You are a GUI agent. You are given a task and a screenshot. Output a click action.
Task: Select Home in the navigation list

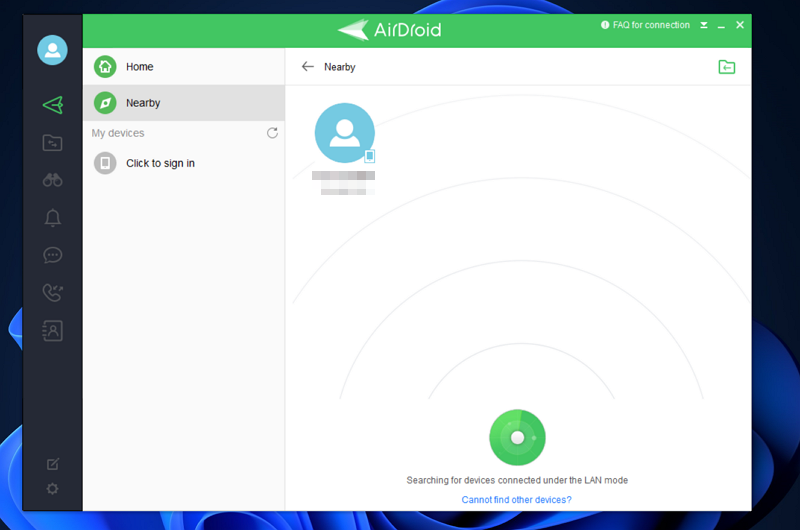(139, 67)
